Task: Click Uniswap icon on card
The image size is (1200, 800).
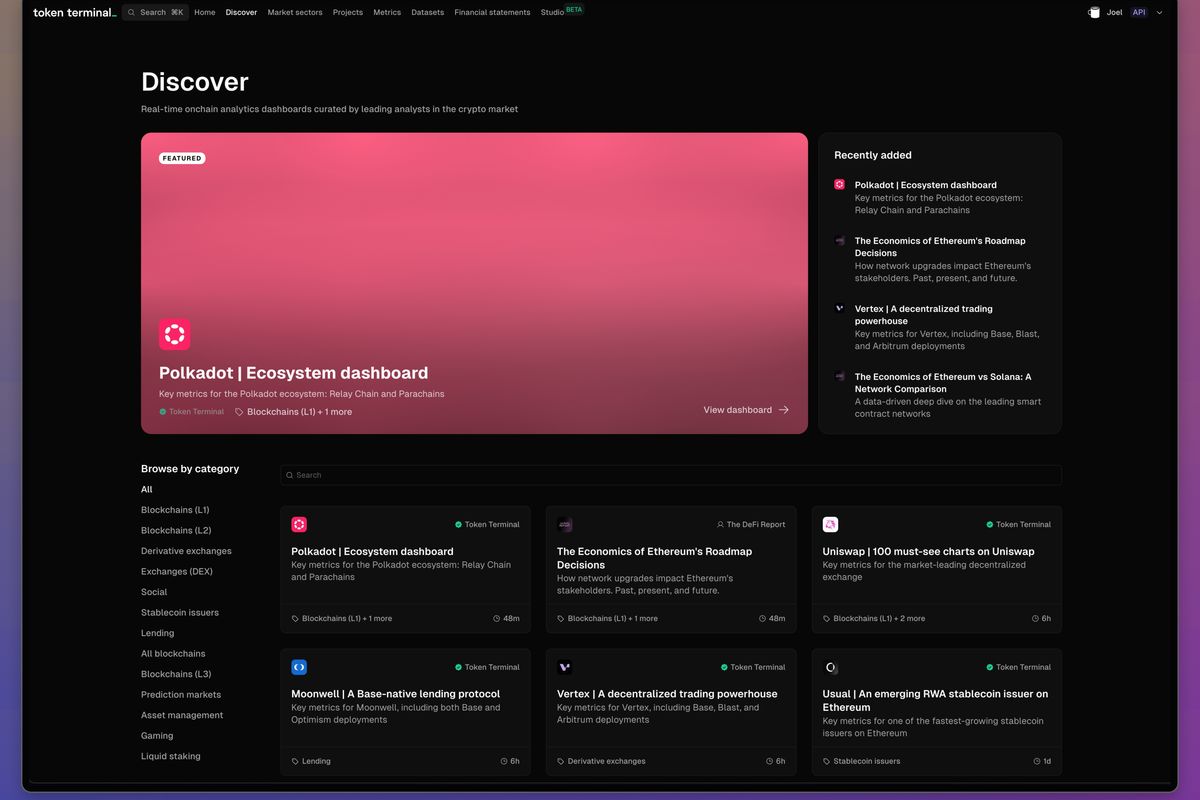Action: click(x=830, y=524)
